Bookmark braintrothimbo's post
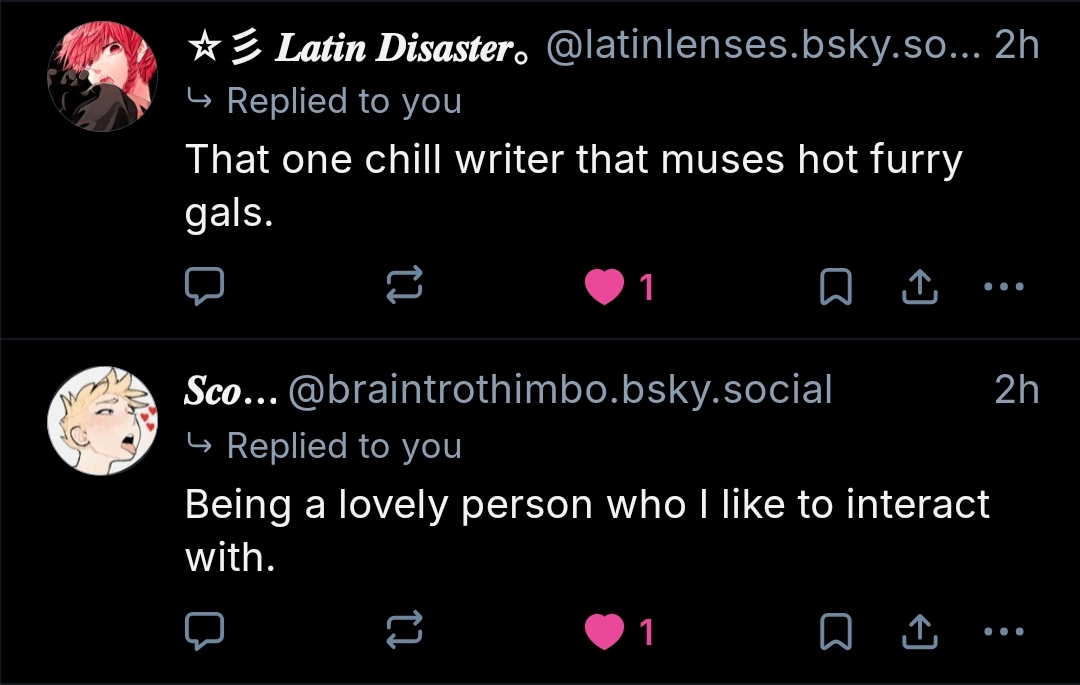Image resolution: width=1080 pixels, height=685 pixels. [x=834, y=631]
